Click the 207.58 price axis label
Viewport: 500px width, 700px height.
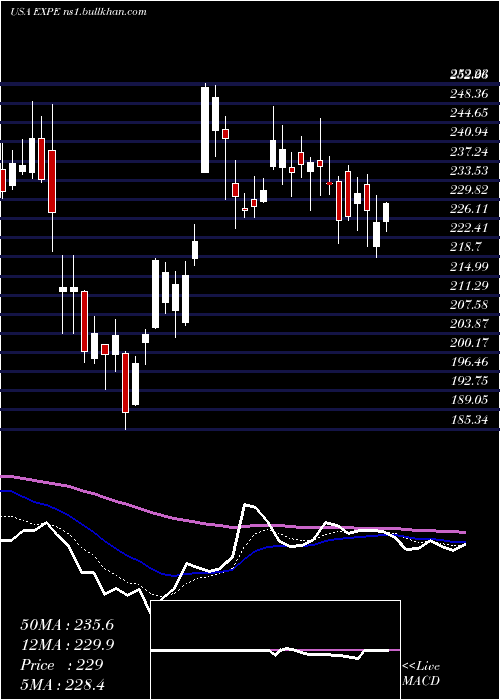point(468,305)
